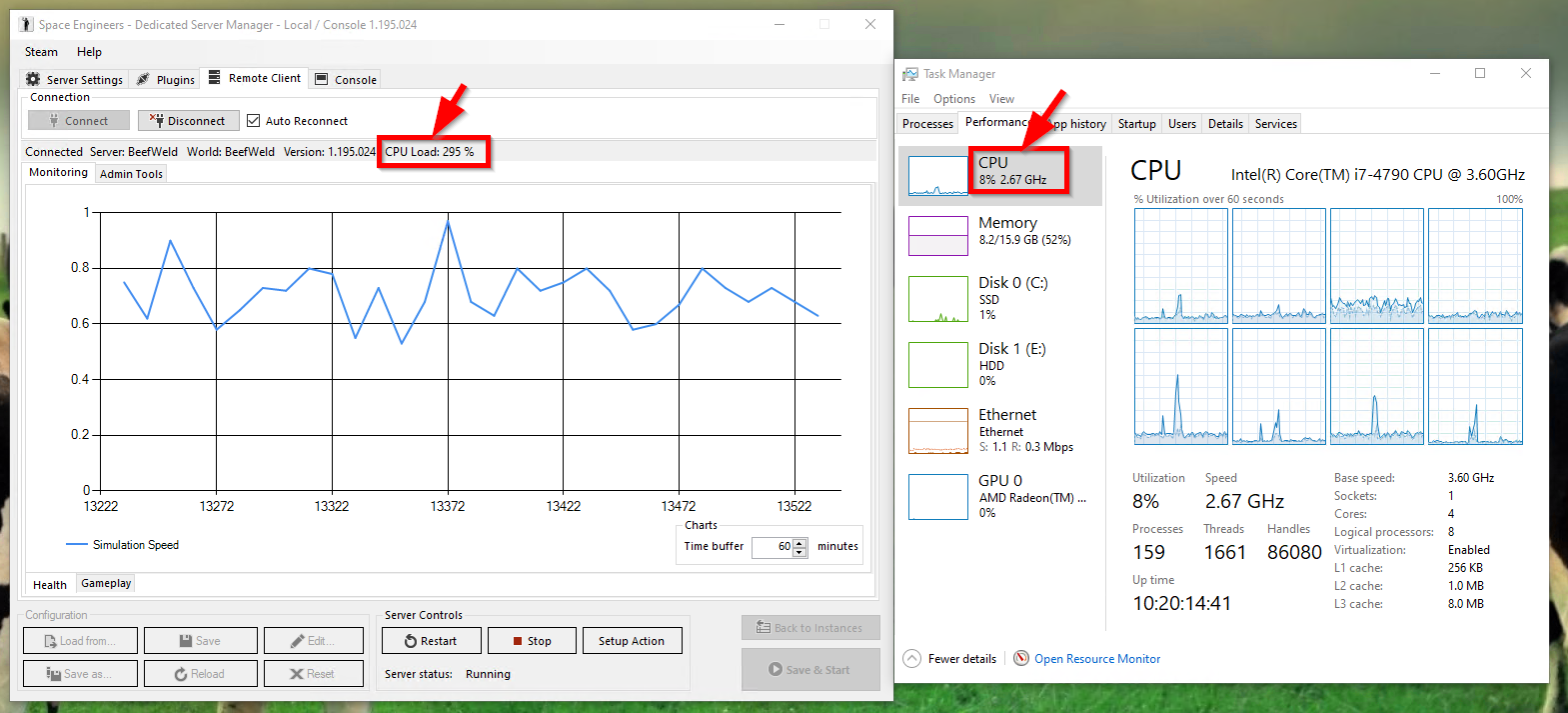Click the Stop server button

click(532, 641)
